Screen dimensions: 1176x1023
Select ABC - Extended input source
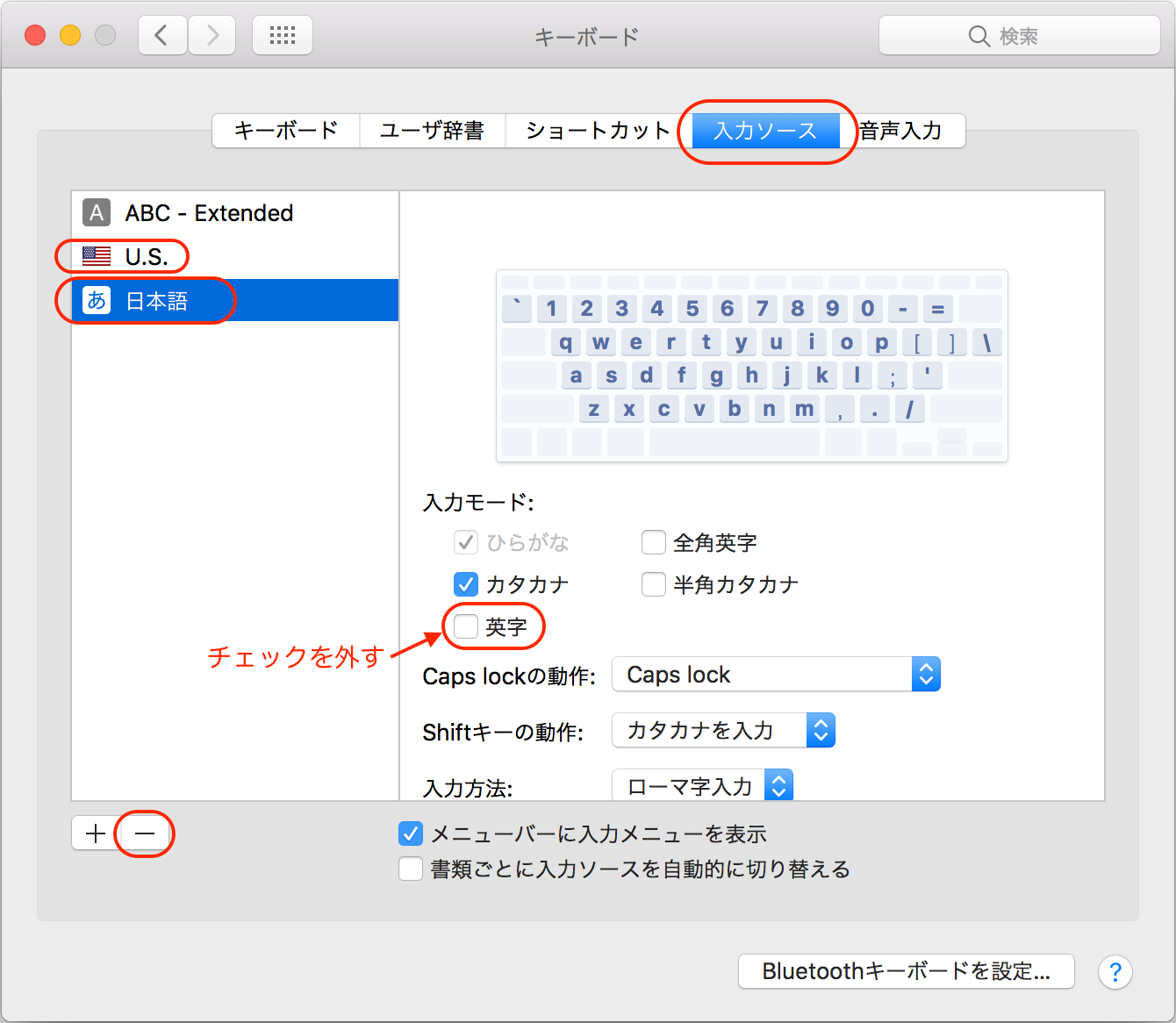pyautogui.click(x=209, y=213)
